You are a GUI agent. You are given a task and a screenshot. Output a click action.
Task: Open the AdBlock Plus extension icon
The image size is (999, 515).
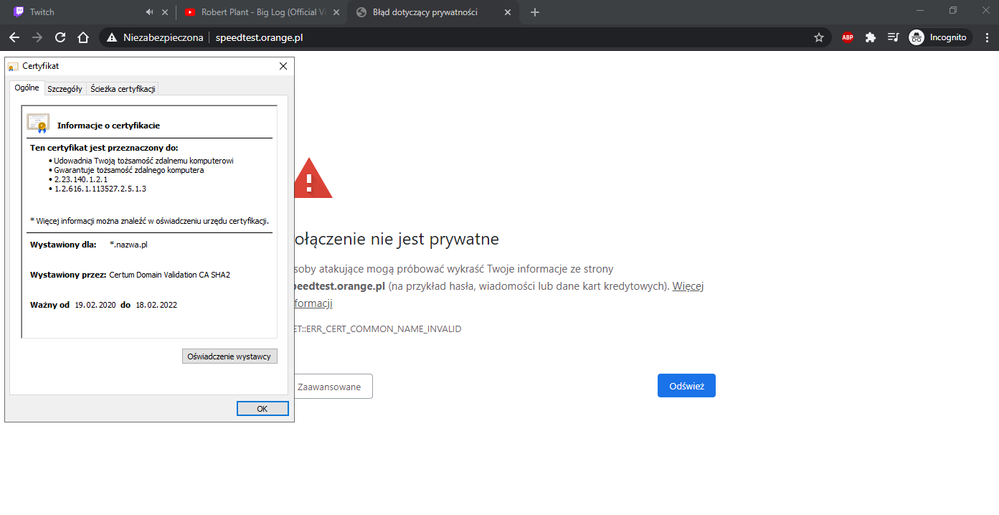(847, 37)
